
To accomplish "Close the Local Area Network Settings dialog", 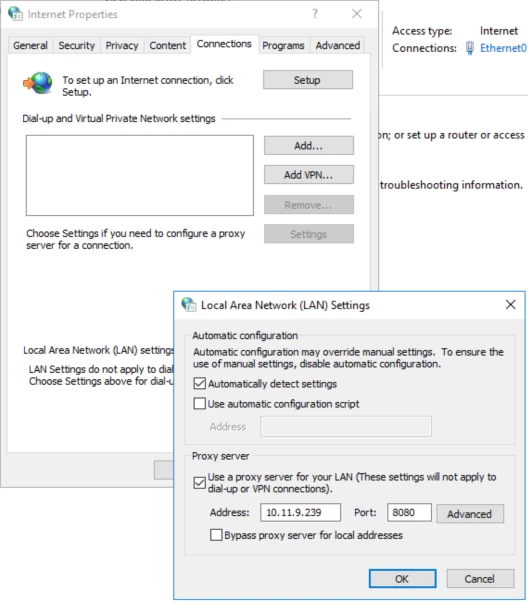I will (x=510, y=305).
